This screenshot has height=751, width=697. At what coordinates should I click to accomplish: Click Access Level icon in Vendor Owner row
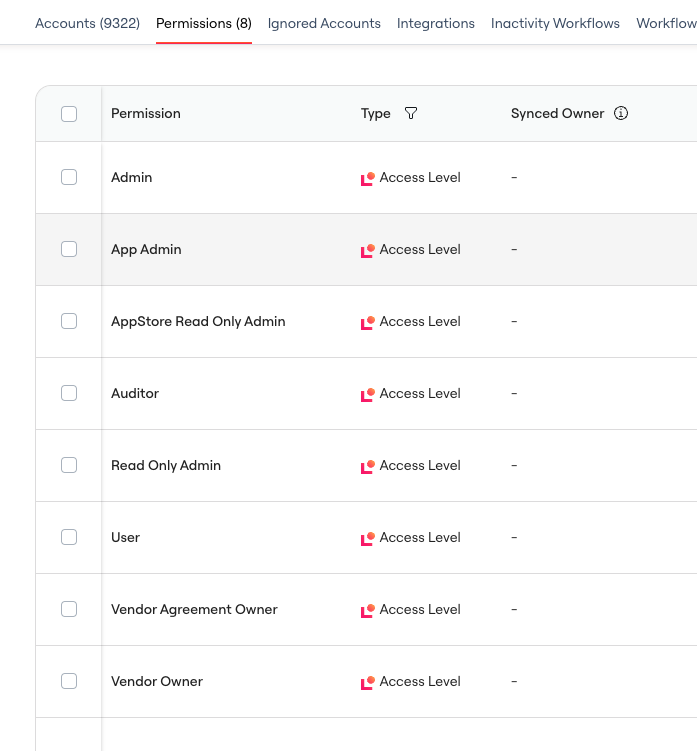367,683
